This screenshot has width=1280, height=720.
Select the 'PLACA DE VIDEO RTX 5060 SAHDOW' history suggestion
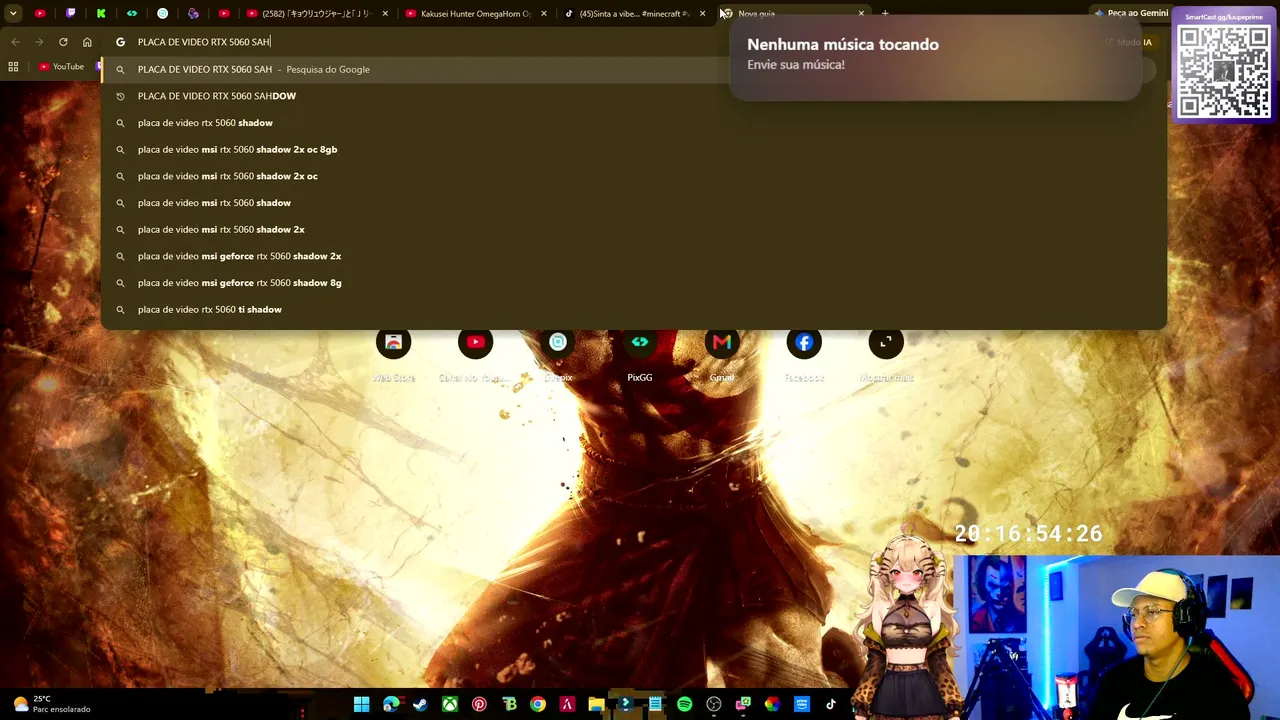click(633, 96)
